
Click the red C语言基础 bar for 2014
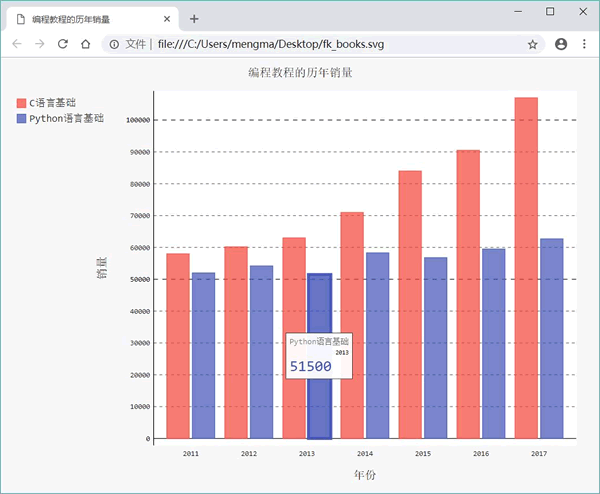pyautogui.click(x=352, y=325)
